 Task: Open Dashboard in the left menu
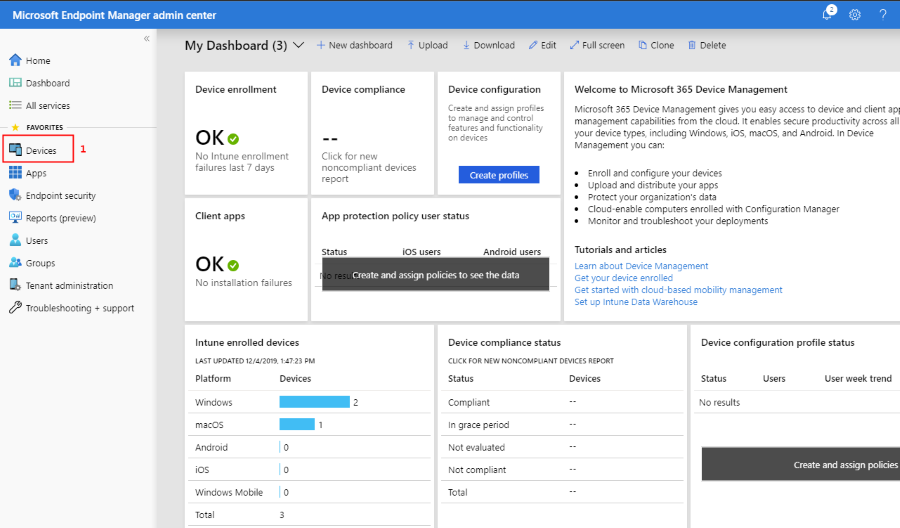[48, 83]
